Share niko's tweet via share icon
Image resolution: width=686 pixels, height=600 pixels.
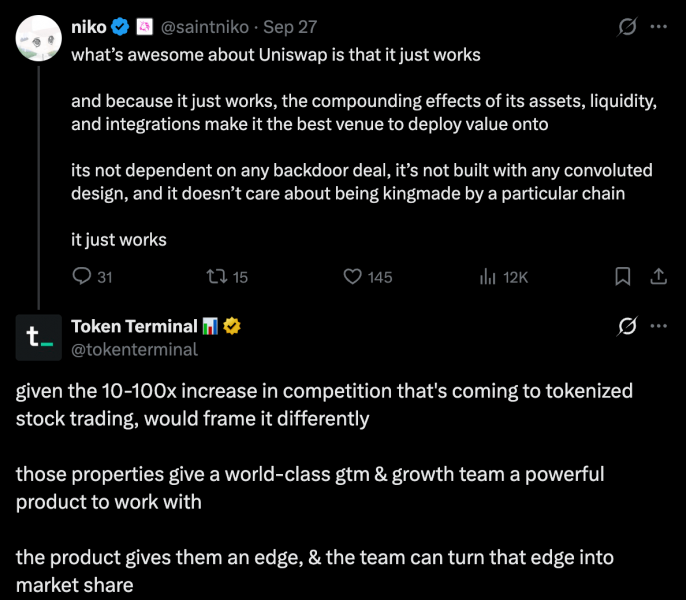click(658, 277)
